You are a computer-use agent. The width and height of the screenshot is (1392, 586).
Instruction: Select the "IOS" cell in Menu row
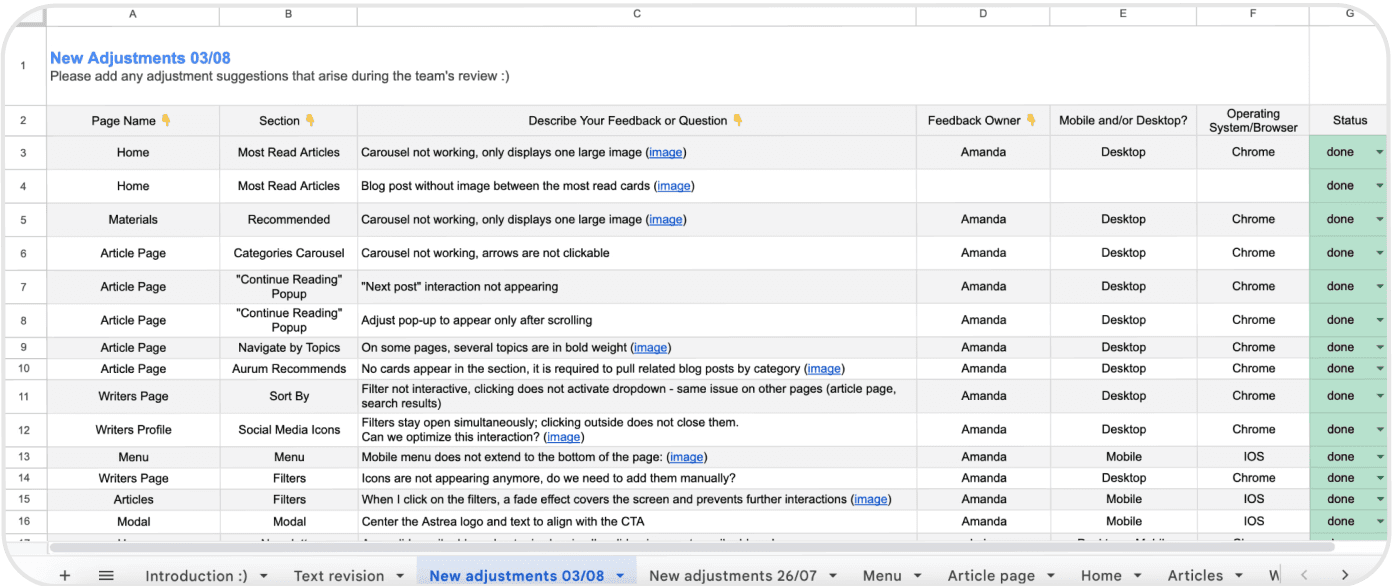1253,457
